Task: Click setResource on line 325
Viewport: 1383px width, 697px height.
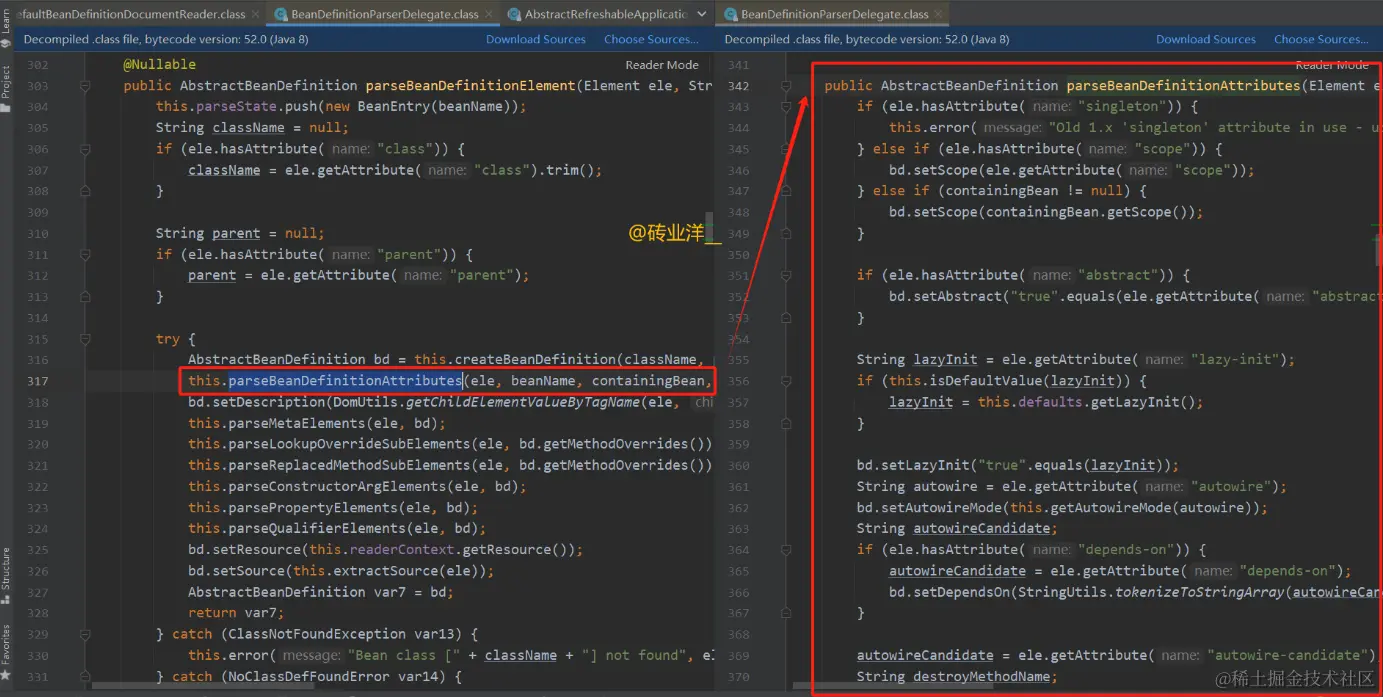Action: tap(258, 550)
